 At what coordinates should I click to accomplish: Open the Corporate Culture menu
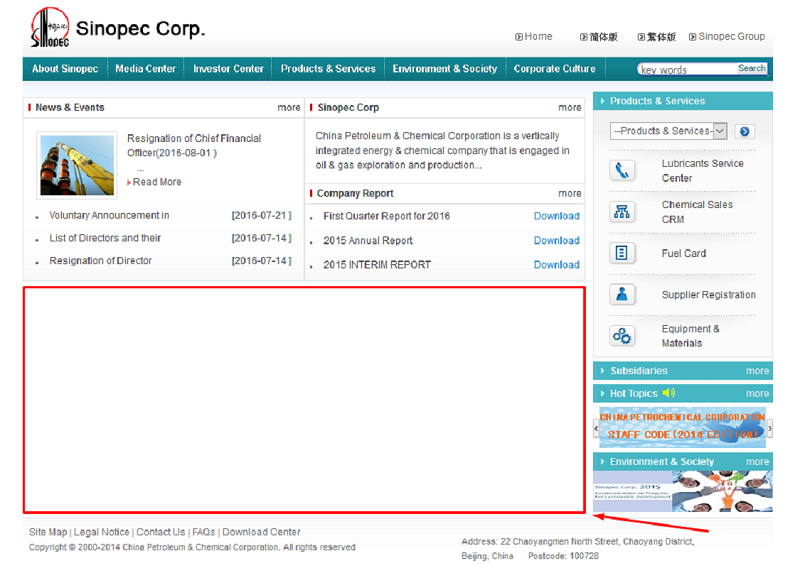click(555, 69)
